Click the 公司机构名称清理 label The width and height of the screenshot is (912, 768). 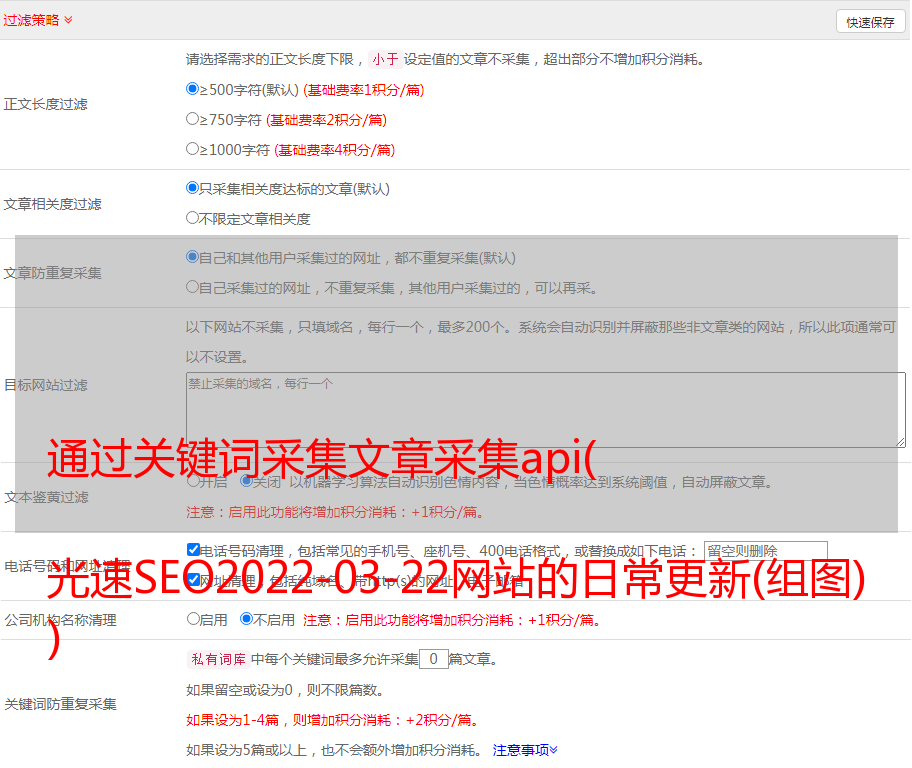point(60,620)
